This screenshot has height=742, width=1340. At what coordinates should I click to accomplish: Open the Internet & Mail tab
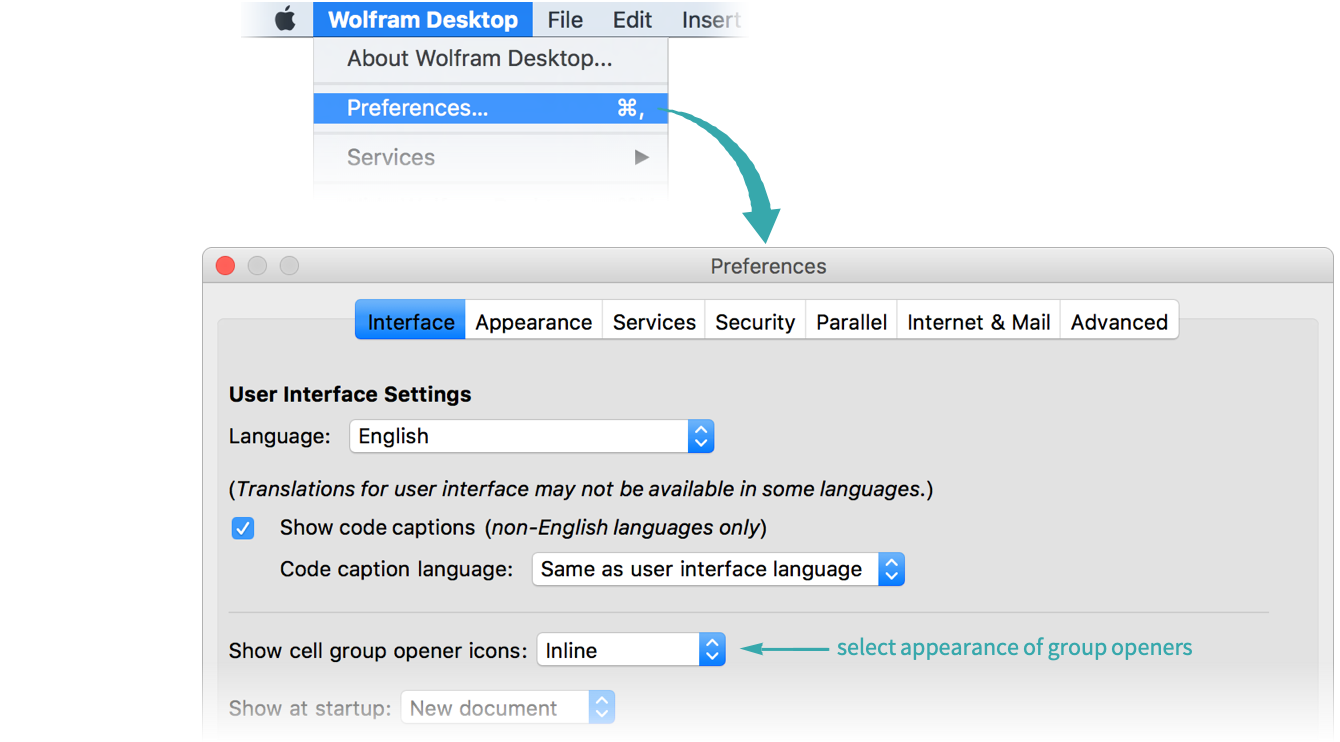[x=978, y=322]
